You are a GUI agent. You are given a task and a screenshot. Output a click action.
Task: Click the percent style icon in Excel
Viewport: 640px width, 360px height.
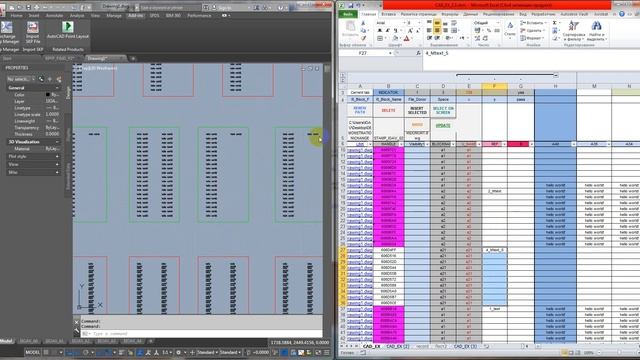489,31
